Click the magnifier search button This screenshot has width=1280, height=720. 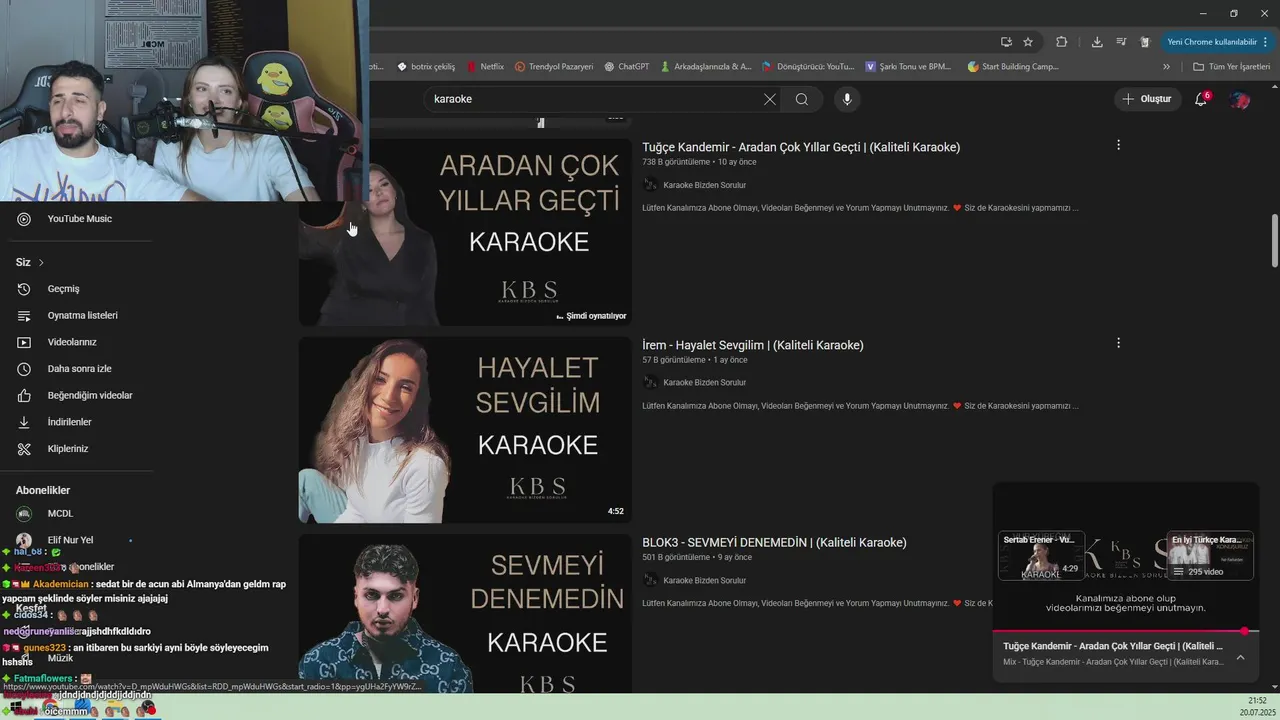pyautogui.click(x=802, y=99)
